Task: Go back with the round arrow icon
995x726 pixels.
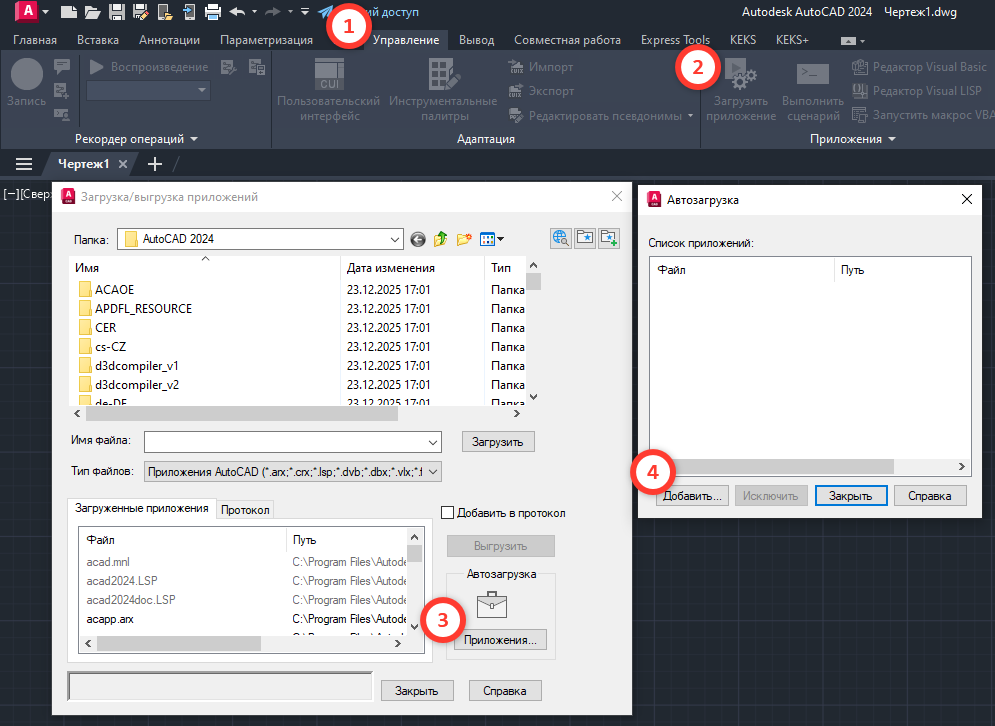Action: pyautogui.click(x=418, y=239)
